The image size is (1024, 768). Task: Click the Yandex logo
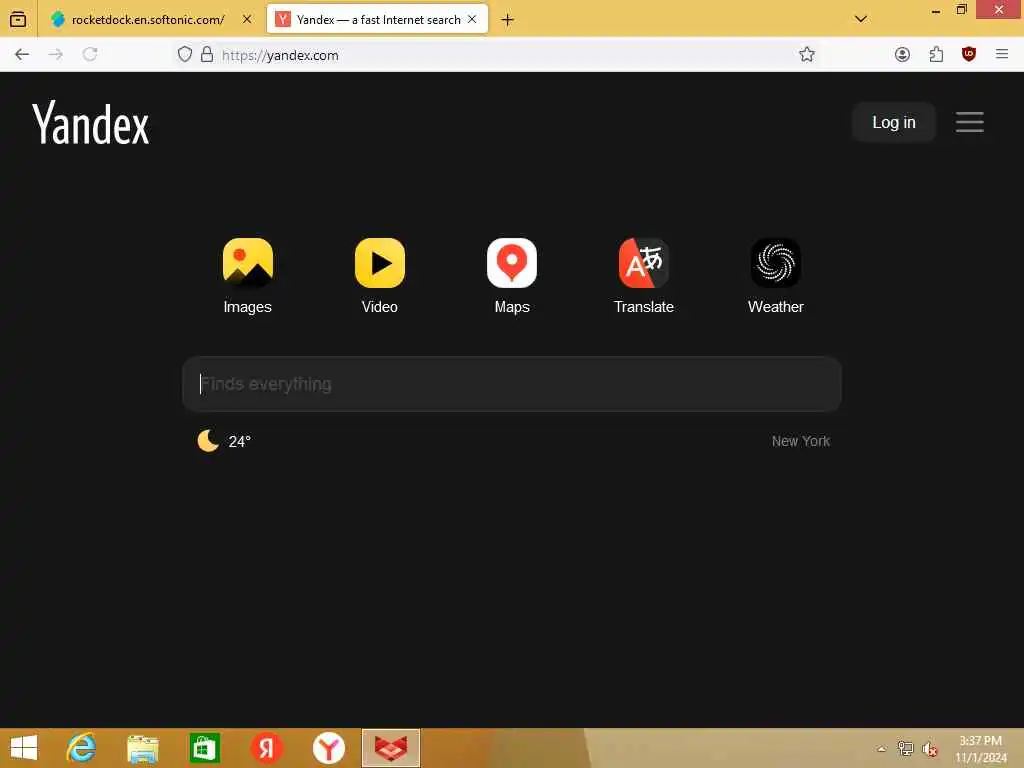tap(91, 123)
